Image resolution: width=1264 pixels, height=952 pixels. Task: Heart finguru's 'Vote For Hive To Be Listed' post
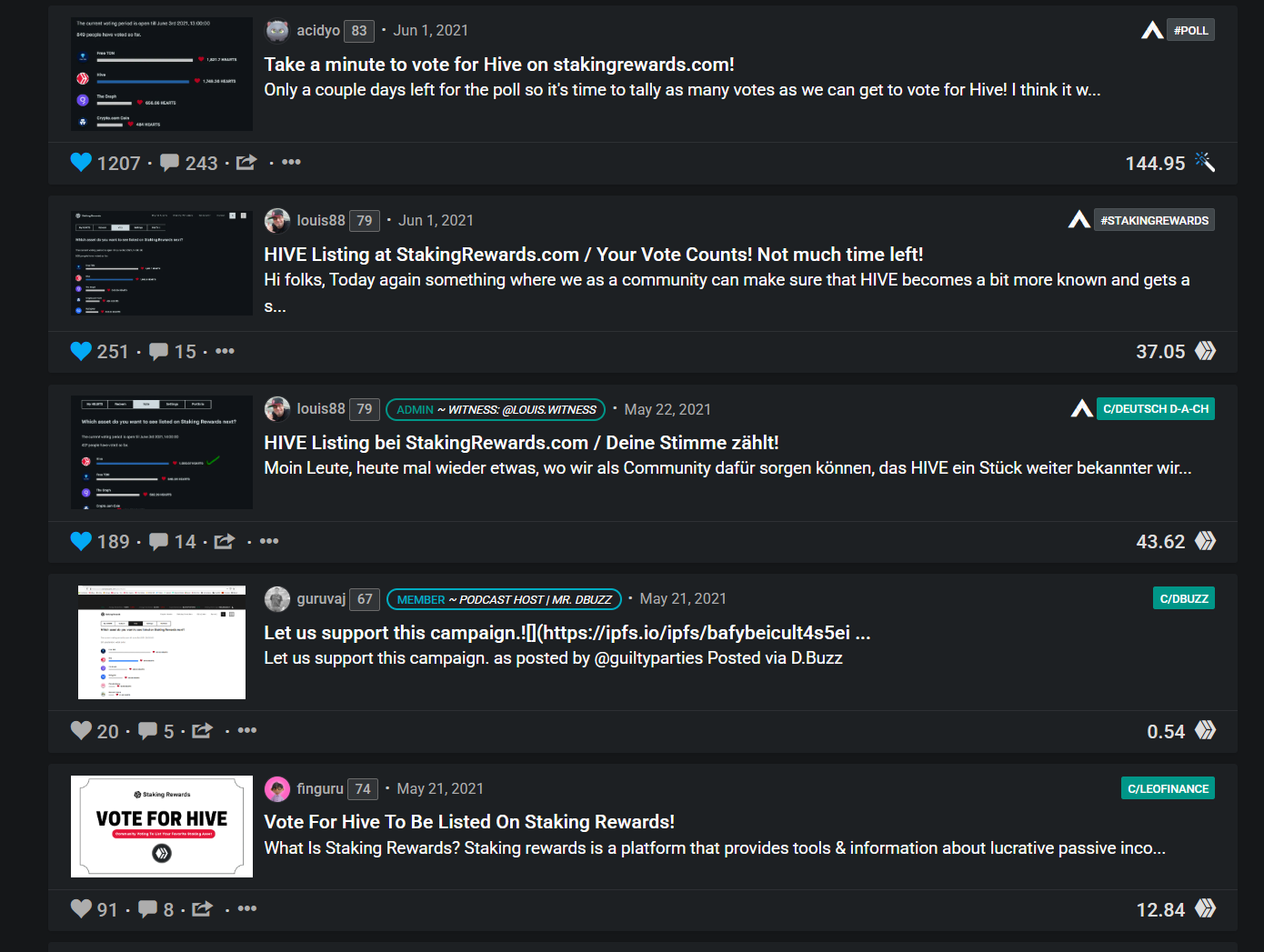pos(81,908)
